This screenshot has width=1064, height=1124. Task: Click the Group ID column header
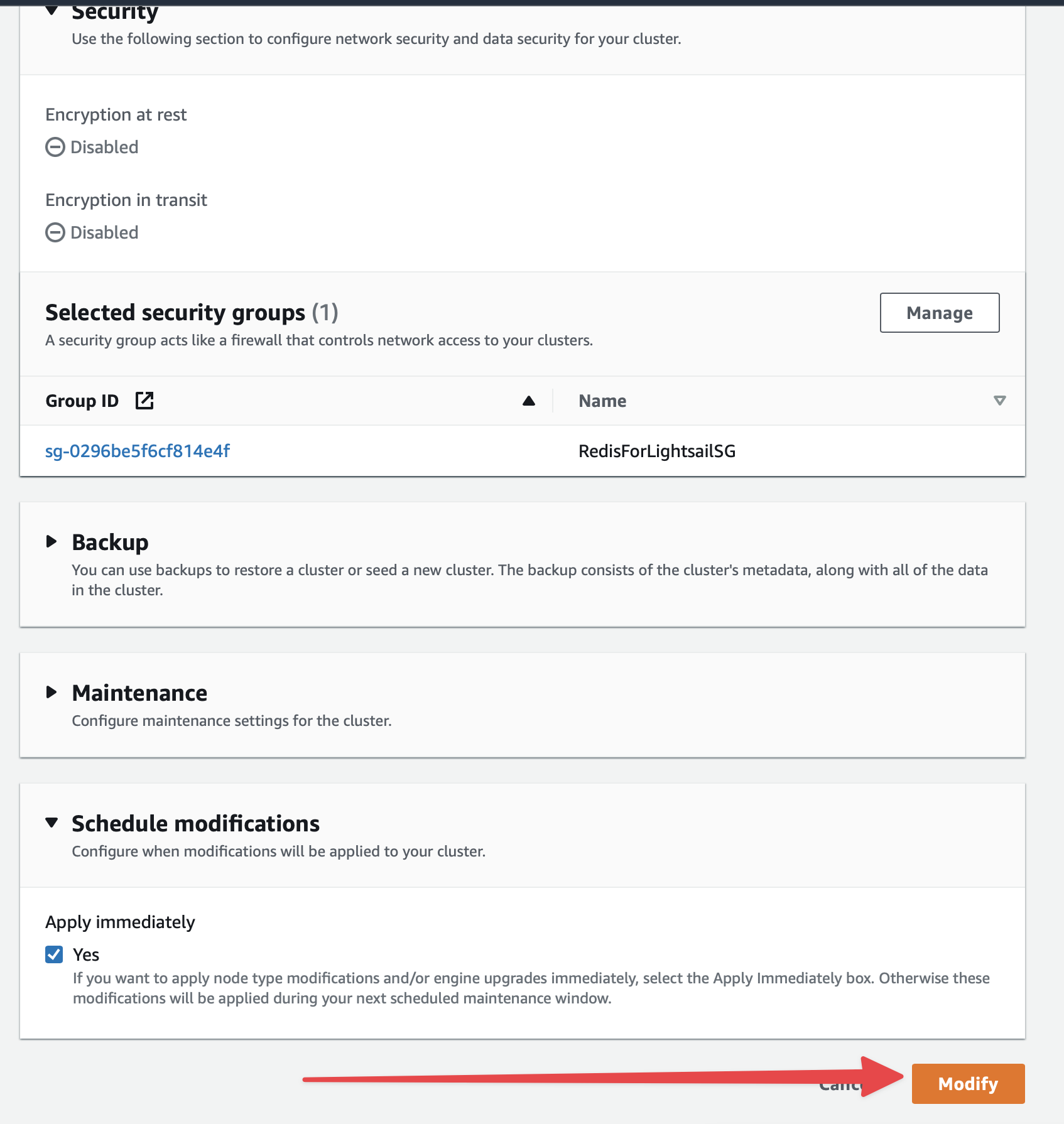point(82,401)
